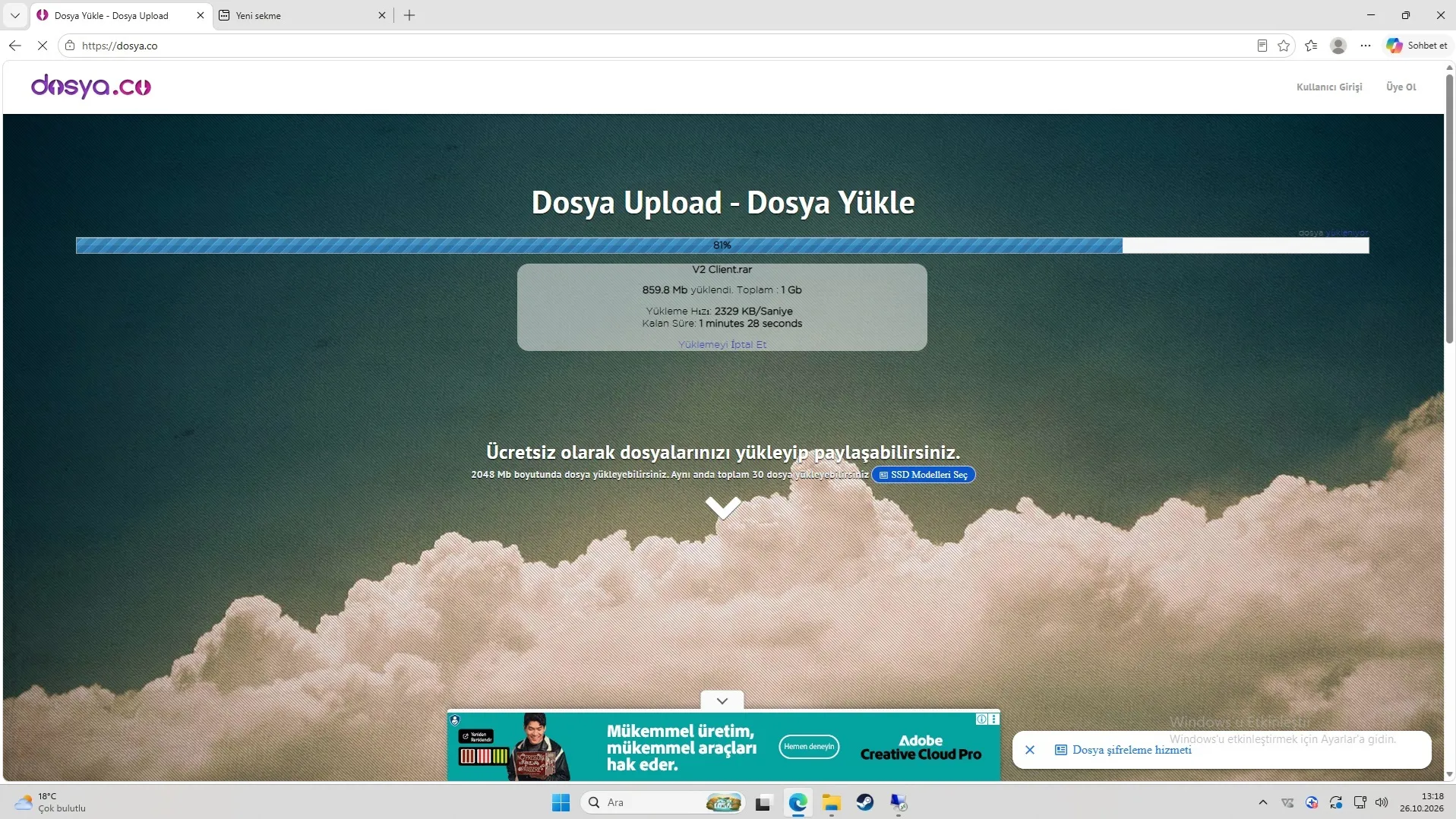Open Microsoft Edge from the taskbar
This screenshot has width=1456, height=819.
point(797,802)
